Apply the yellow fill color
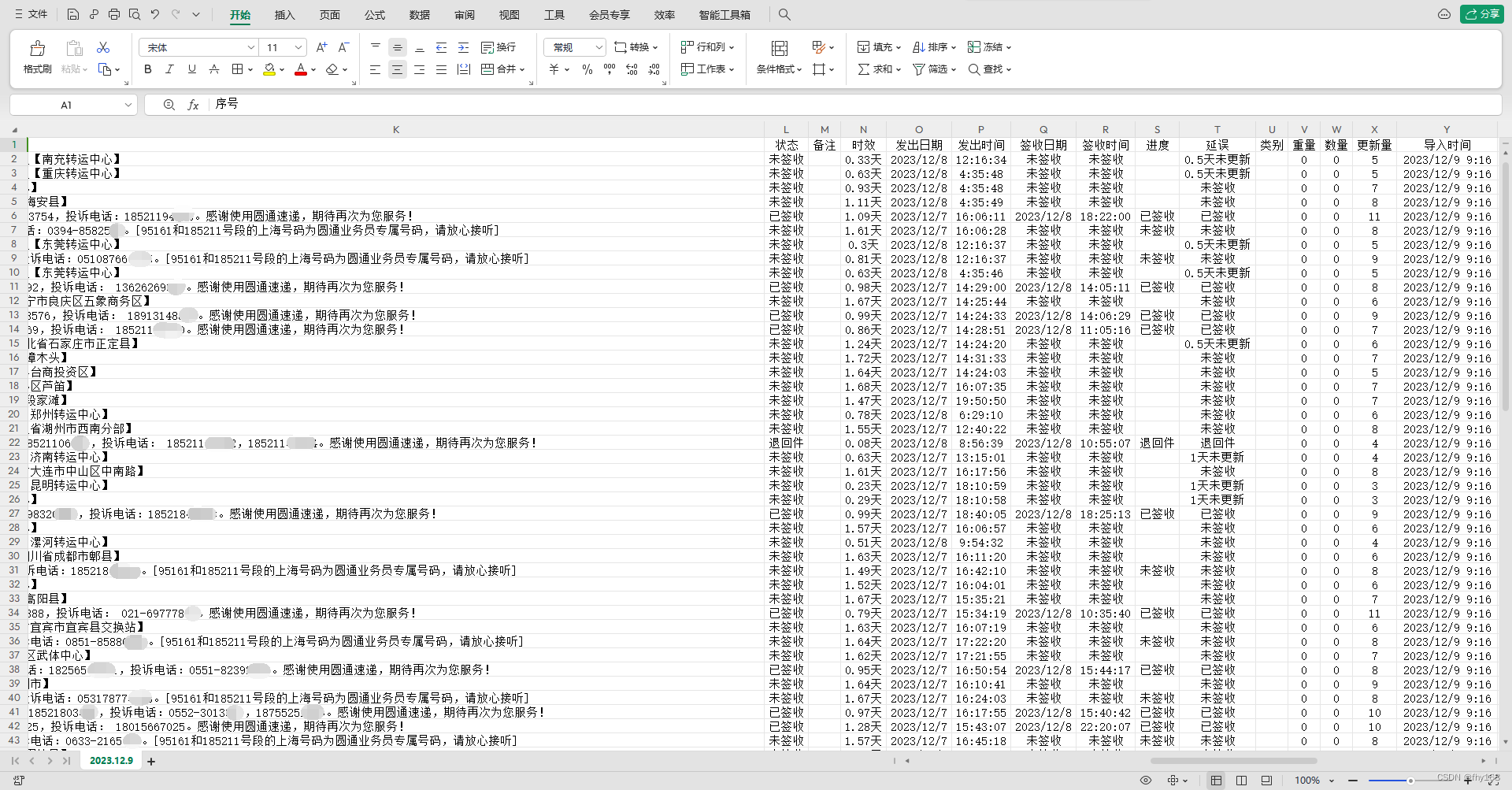The height and width of the screenshot is (790, 1512). tap(269, 69)
